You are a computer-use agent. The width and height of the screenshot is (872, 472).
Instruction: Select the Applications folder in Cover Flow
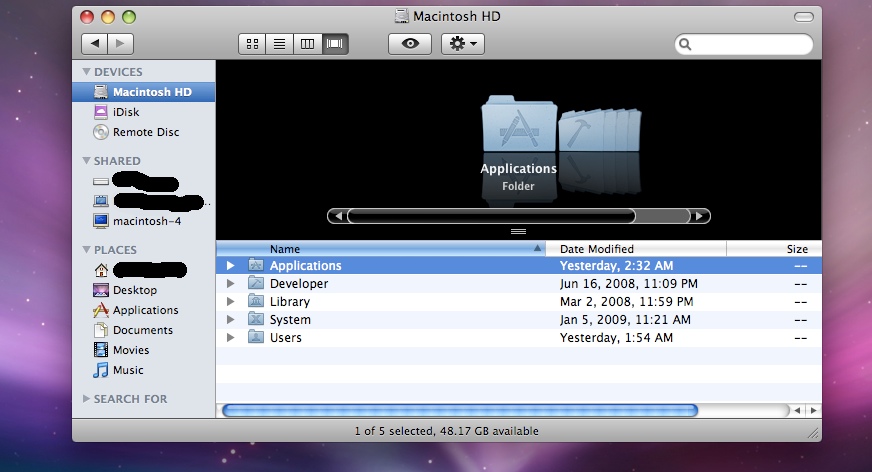(x=518, y=124)
